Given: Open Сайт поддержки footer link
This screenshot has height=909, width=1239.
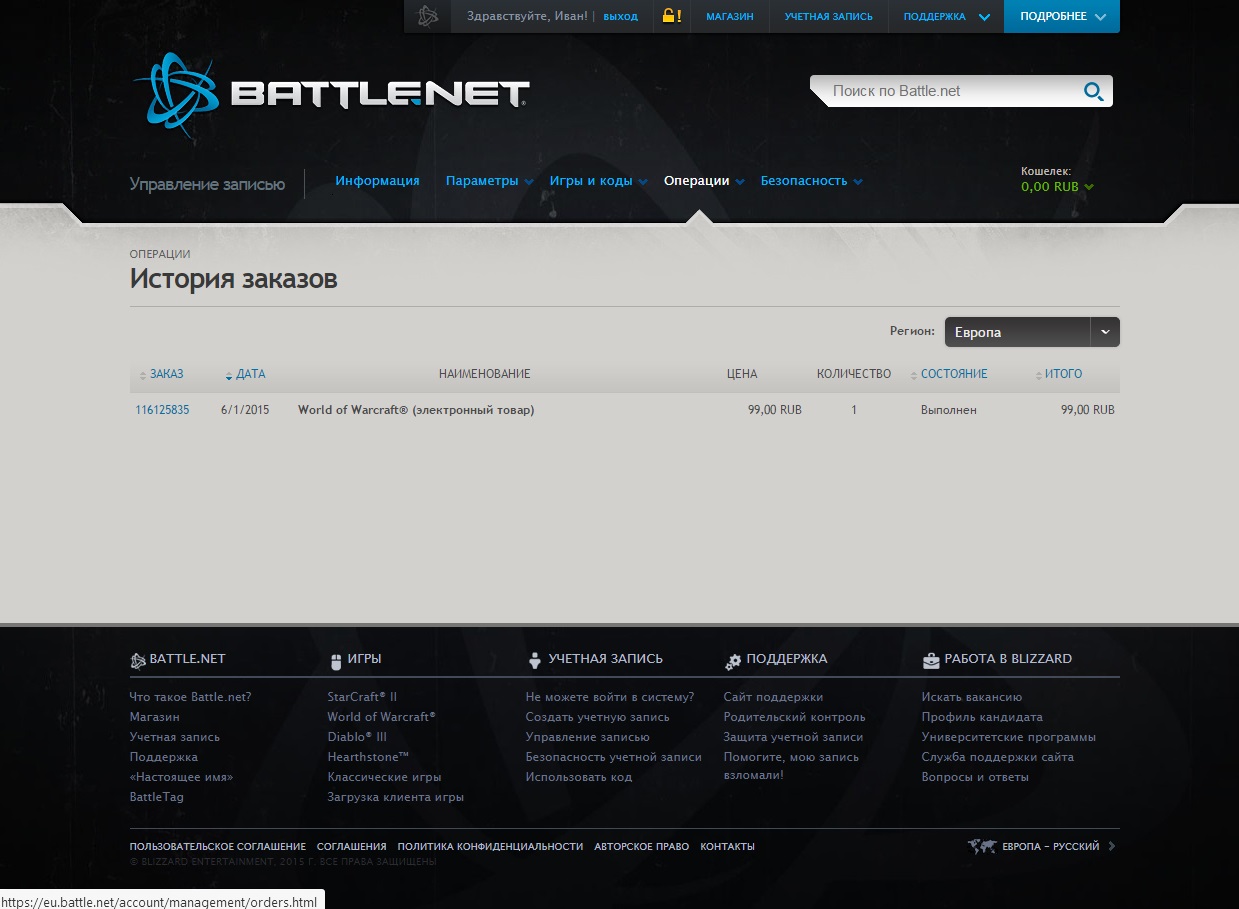Looking at the screenshot, I should 773,697.
